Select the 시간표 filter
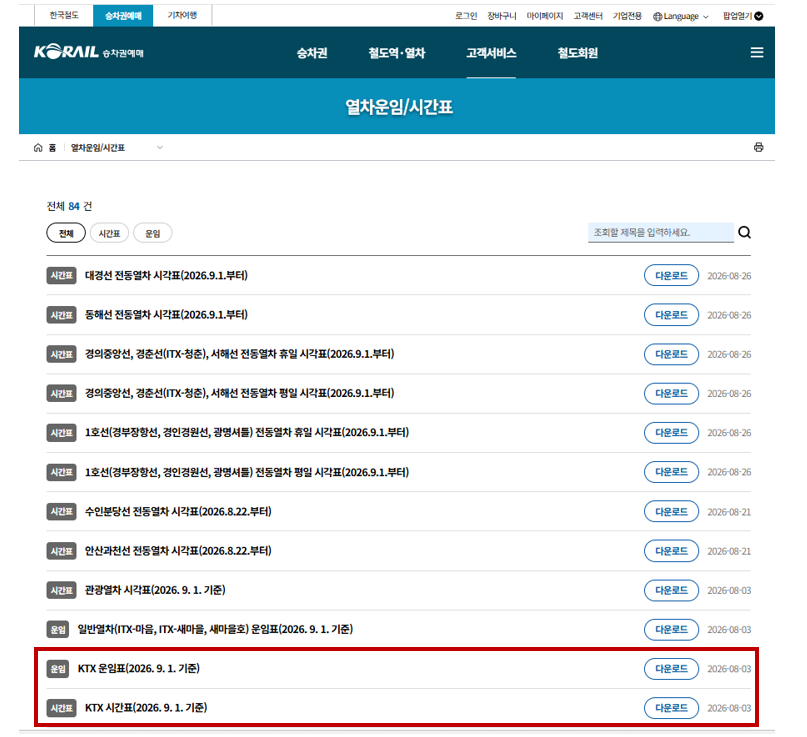 point(109,233)
